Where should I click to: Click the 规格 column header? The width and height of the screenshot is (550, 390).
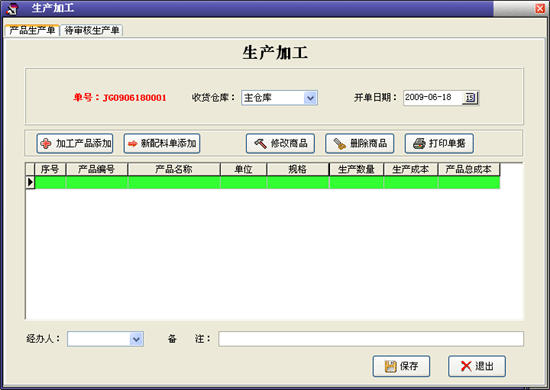[x=298, y=169]
